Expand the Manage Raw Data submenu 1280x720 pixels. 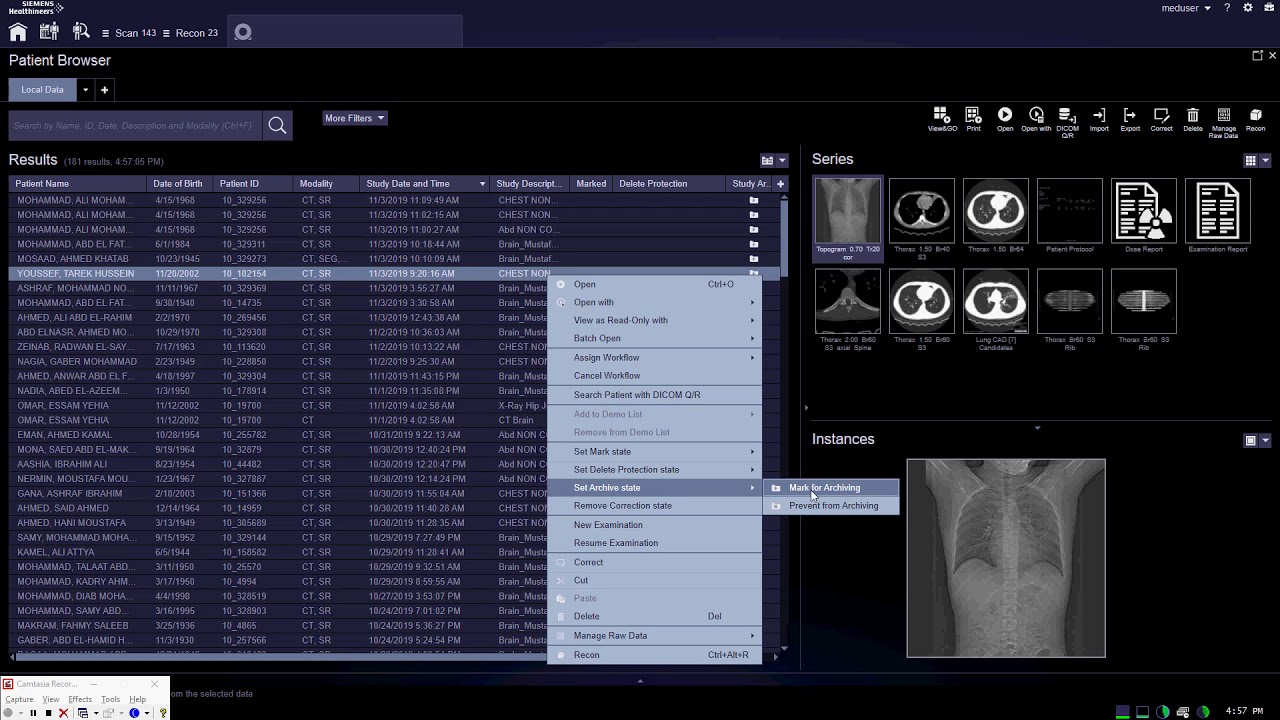click(655, 636)
